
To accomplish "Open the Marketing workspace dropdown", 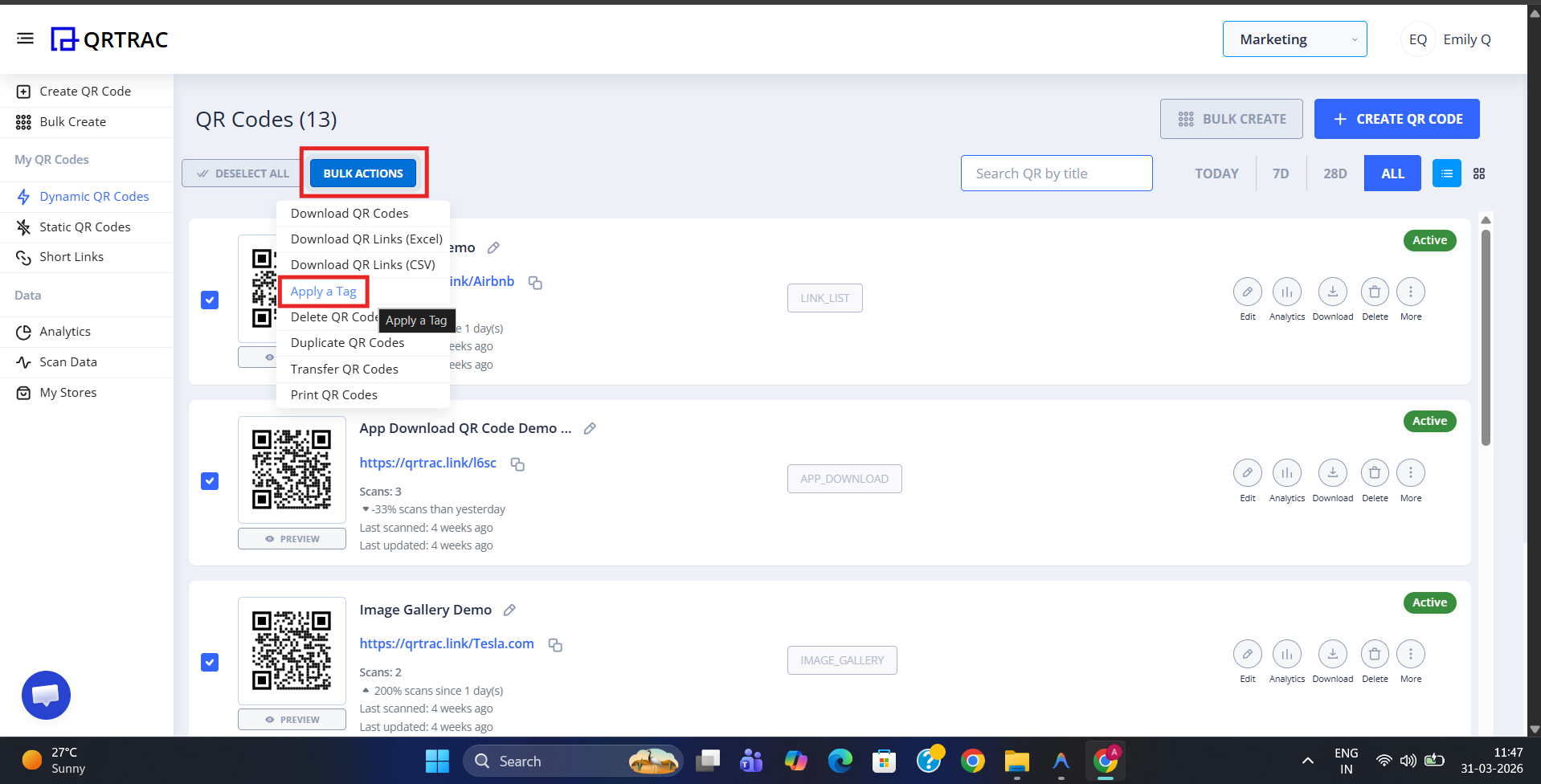I will tap(1294, 39).
